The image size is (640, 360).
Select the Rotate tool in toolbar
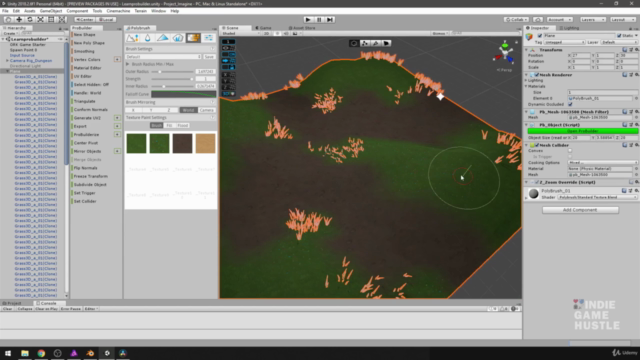(30, 19)
